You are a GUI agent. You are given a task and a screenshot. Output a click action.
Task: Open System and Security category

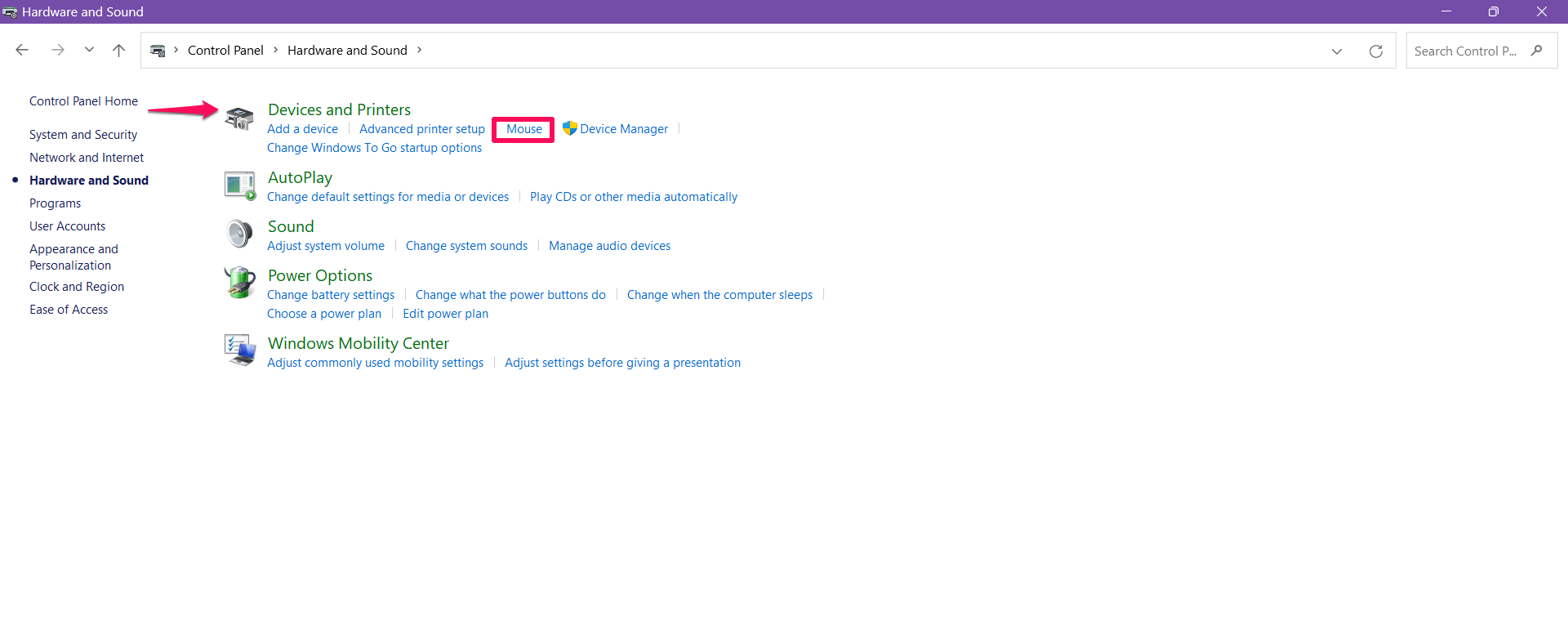83,135
